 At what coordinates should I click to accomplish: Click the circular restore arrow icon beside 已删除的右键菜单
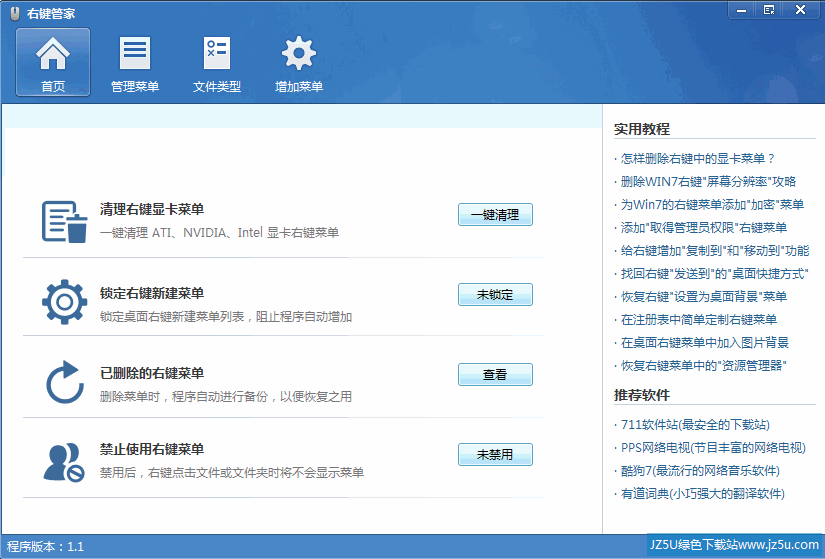(x=65, y=382)
